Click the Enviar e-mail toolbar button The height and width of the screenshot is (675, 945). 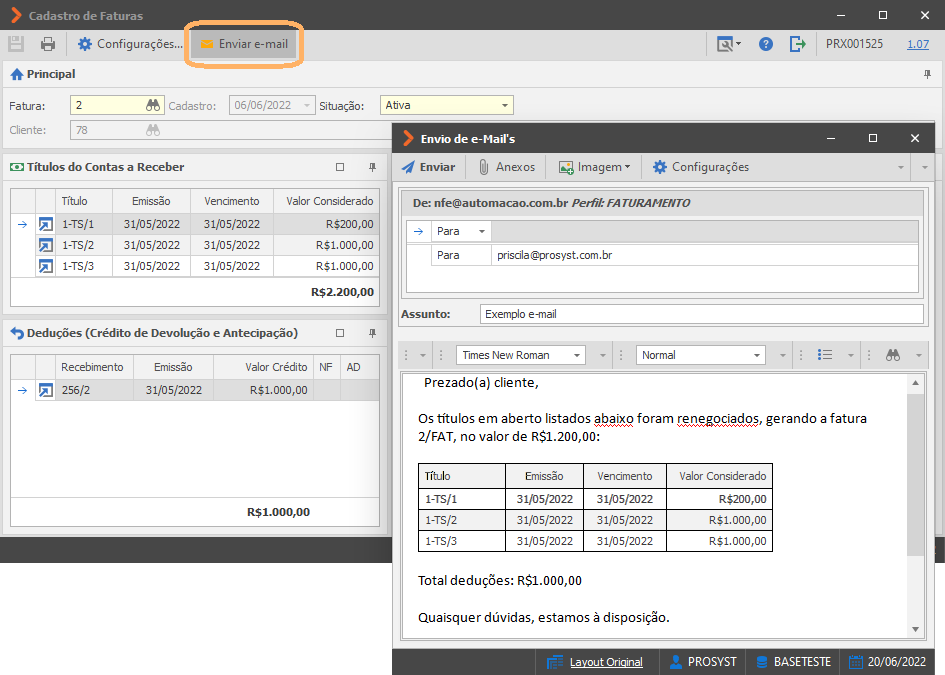click(x=244, y=44)
